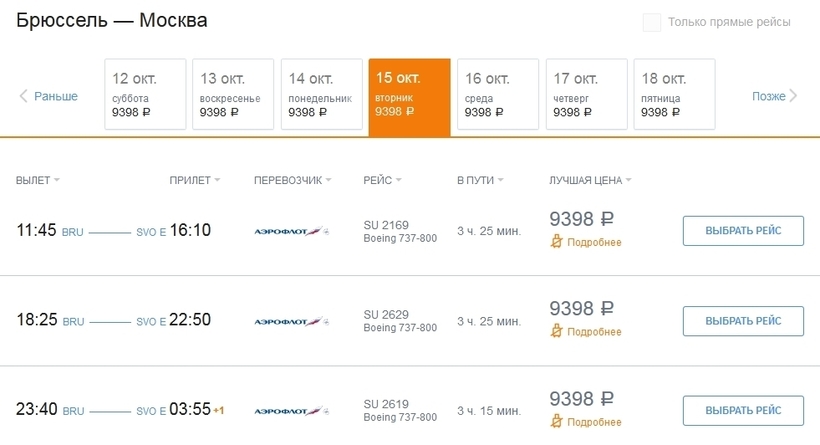
Task: Choose the 18 окт. пятница date tab
Action: point(675,94)
